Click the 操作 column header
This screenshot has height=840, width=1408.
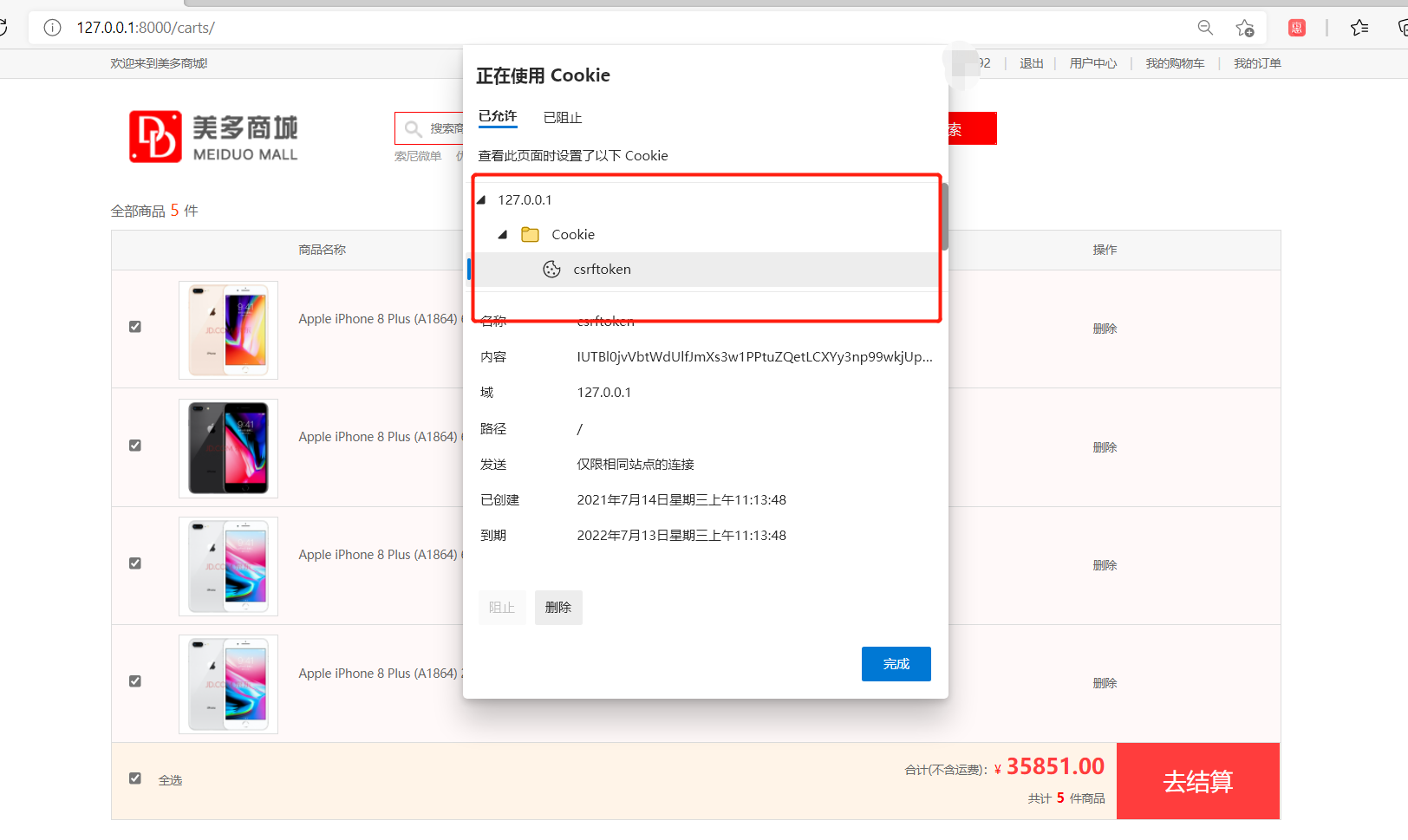pos(1105,250)
